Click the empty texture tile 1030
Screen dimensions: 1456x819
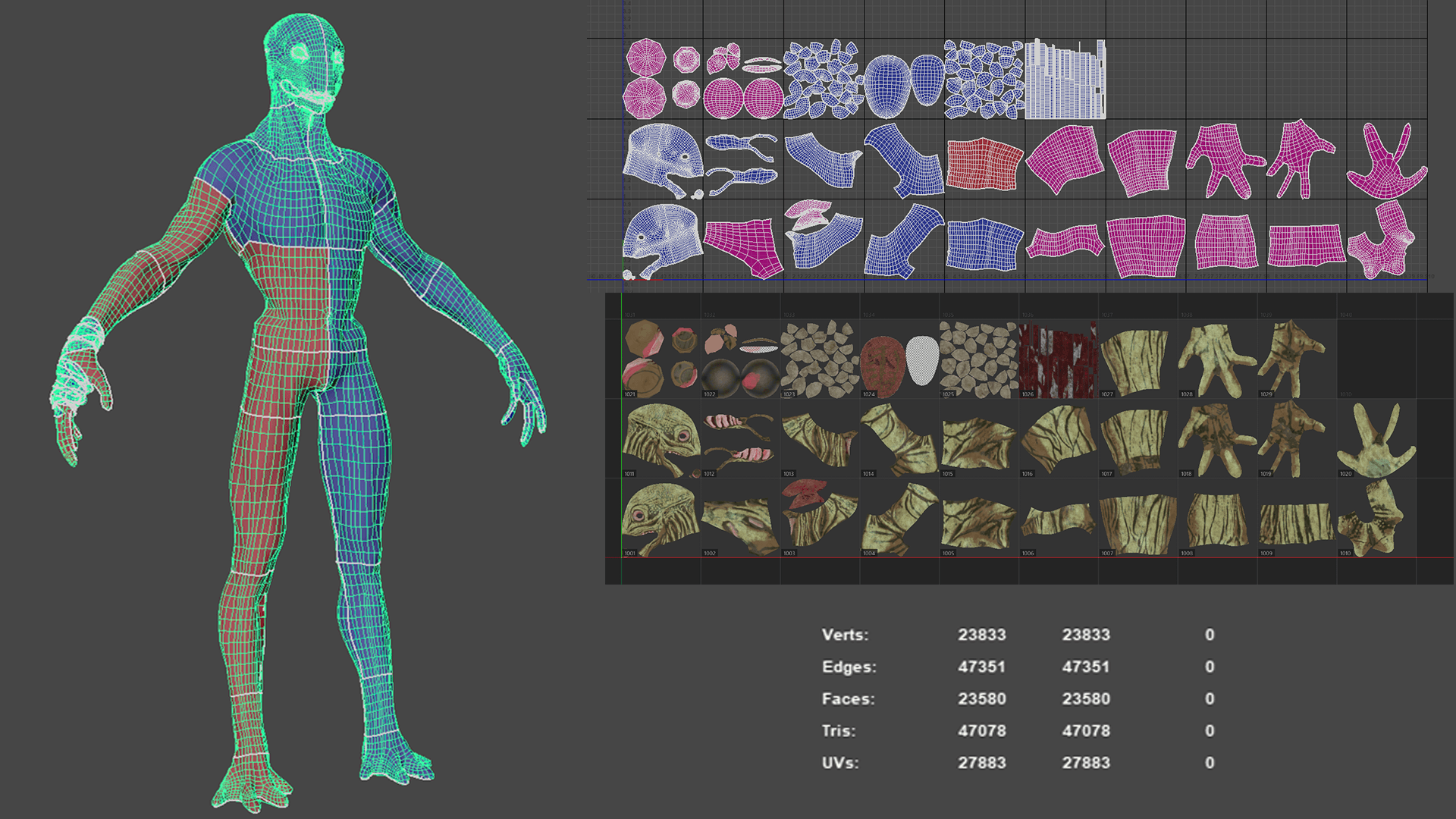click(x=1376, y=359)
